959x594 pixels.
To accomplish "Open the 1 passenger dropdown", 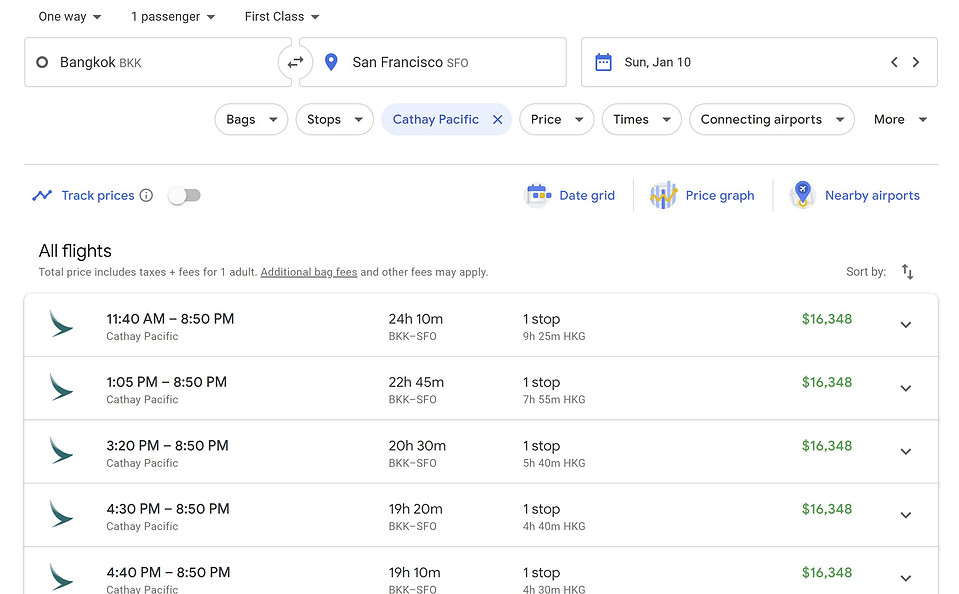I will pos(173,17).
